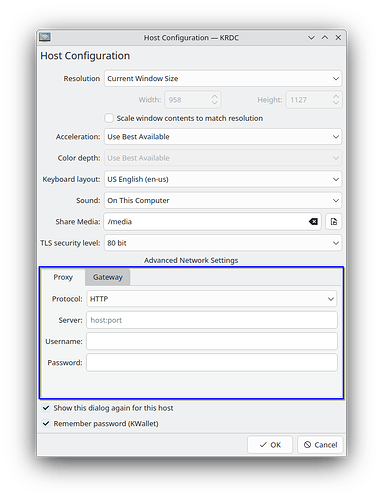Clear the Share Media path field
Screen dimensions: 383x500
click(313, 222)
